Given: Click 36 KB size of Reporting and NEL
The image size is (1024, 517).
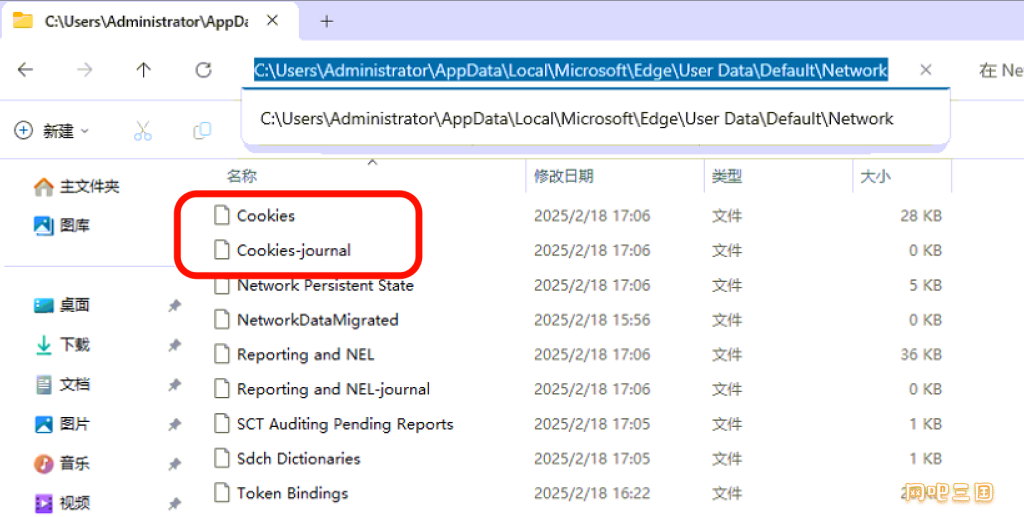Looking at the screenshot, I should (x=921, y=354).
